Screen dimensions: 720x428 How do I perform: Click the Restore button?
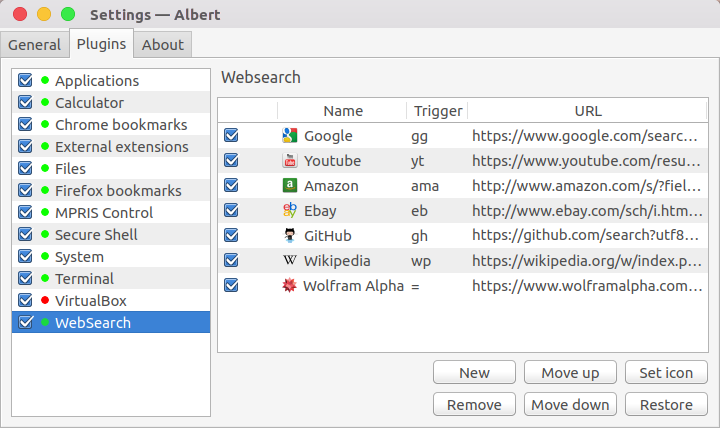(x=666, y=405)
